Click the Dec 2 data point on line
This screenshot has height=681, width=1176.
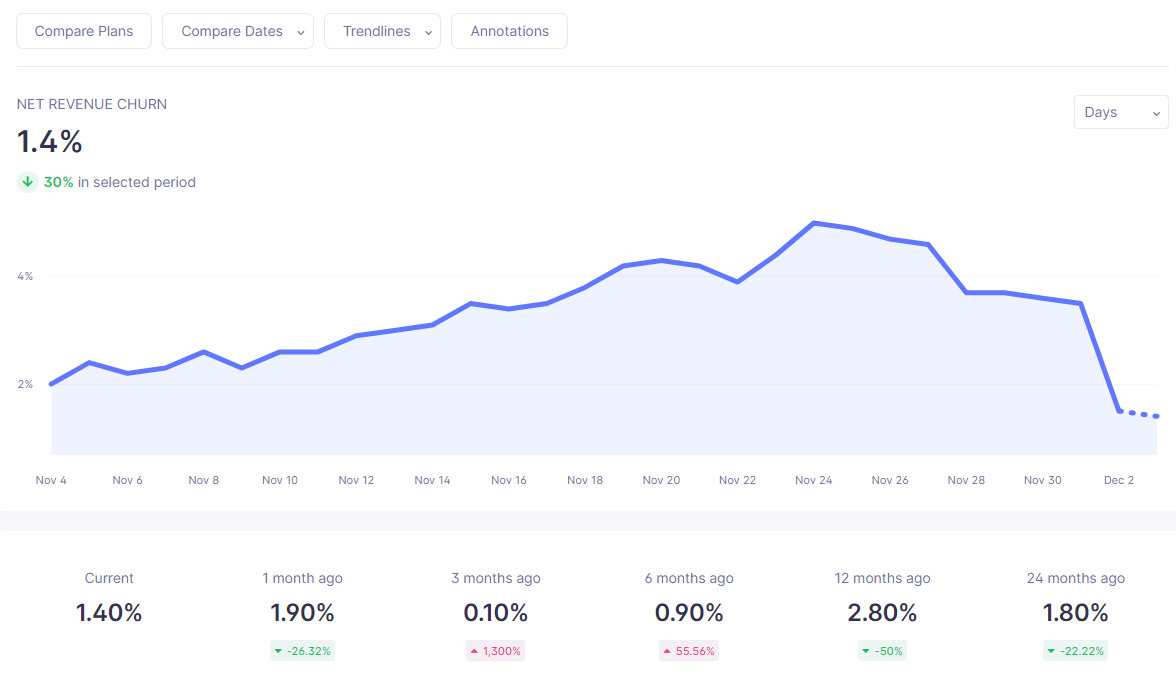click(x=1119, y=411)
